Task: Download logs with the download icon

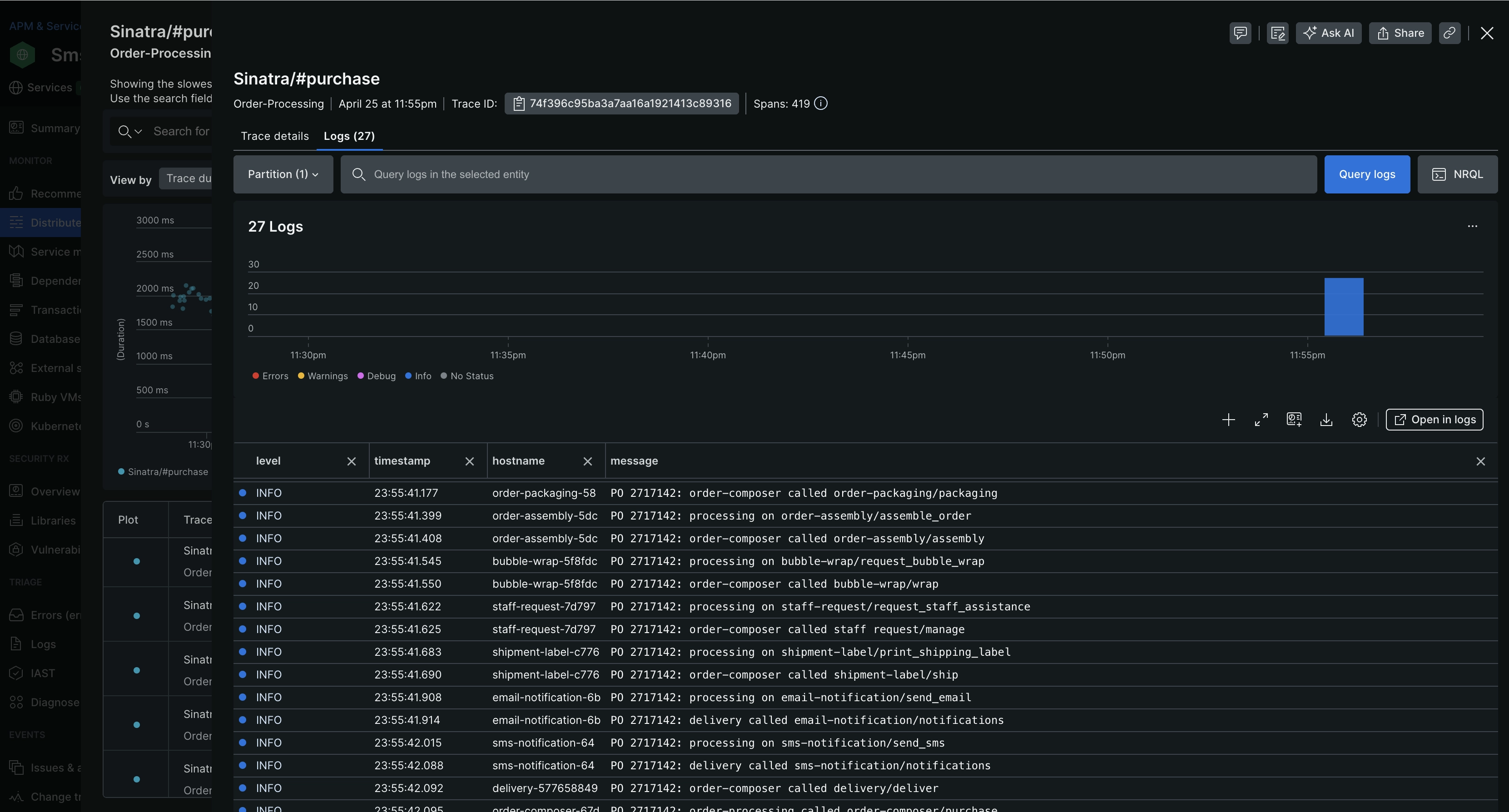Action: click(x=1326, y=420)
